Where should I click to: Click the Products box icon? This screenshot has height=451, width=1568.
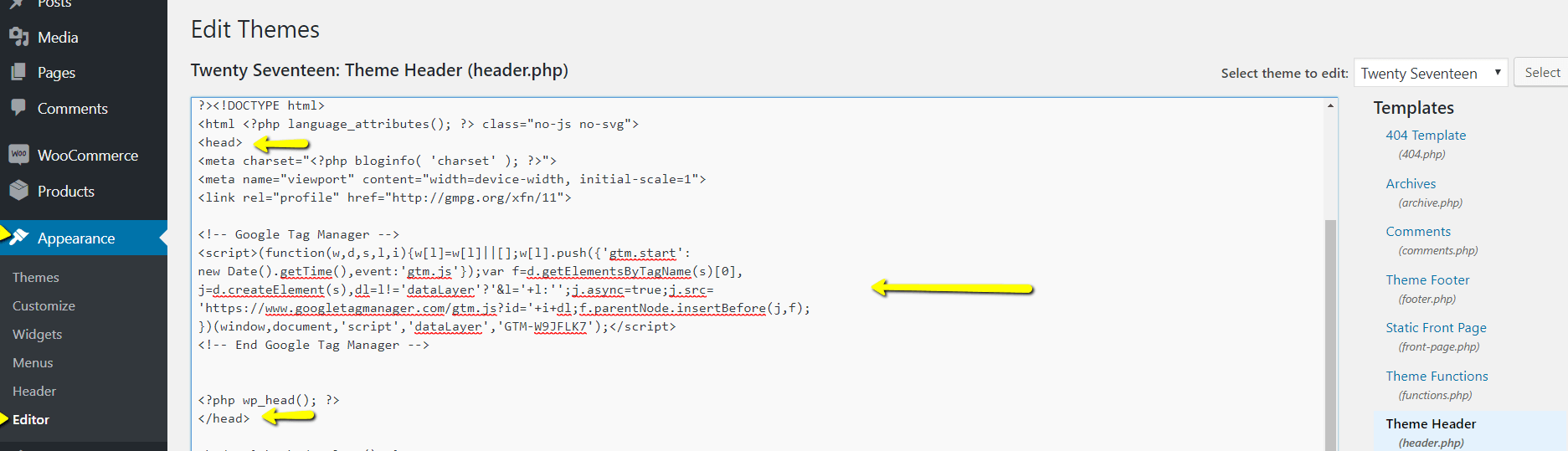[x=18, y=191]
